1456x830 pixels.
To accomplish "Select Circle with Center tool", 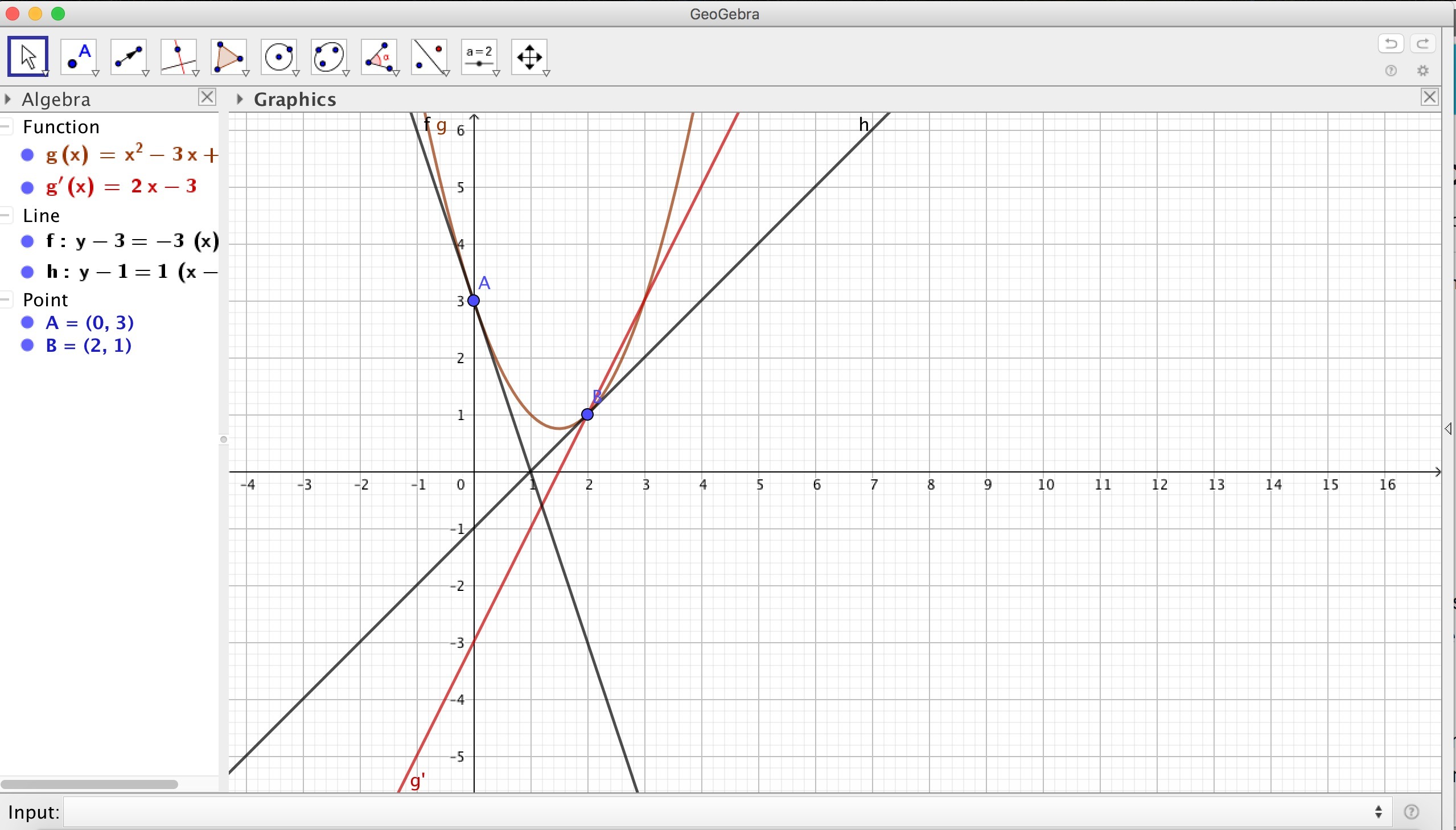I will pyautogui.click(x=279, y=56).
